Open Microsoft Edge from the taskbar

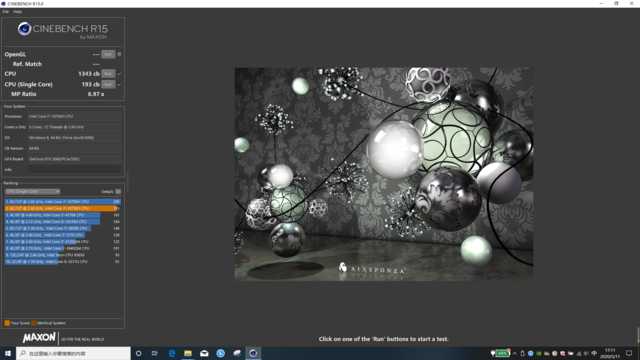click(172, 353)
